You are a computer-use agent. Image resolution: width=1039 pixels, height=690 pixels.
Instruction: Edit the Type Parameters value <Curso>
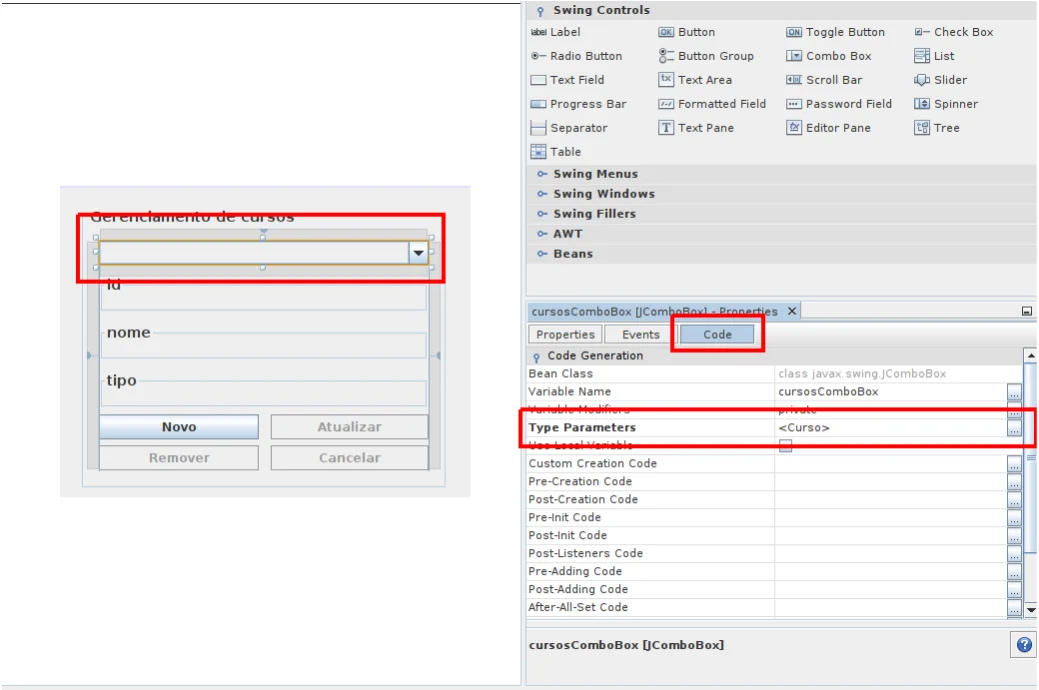[x=891, y=428]
